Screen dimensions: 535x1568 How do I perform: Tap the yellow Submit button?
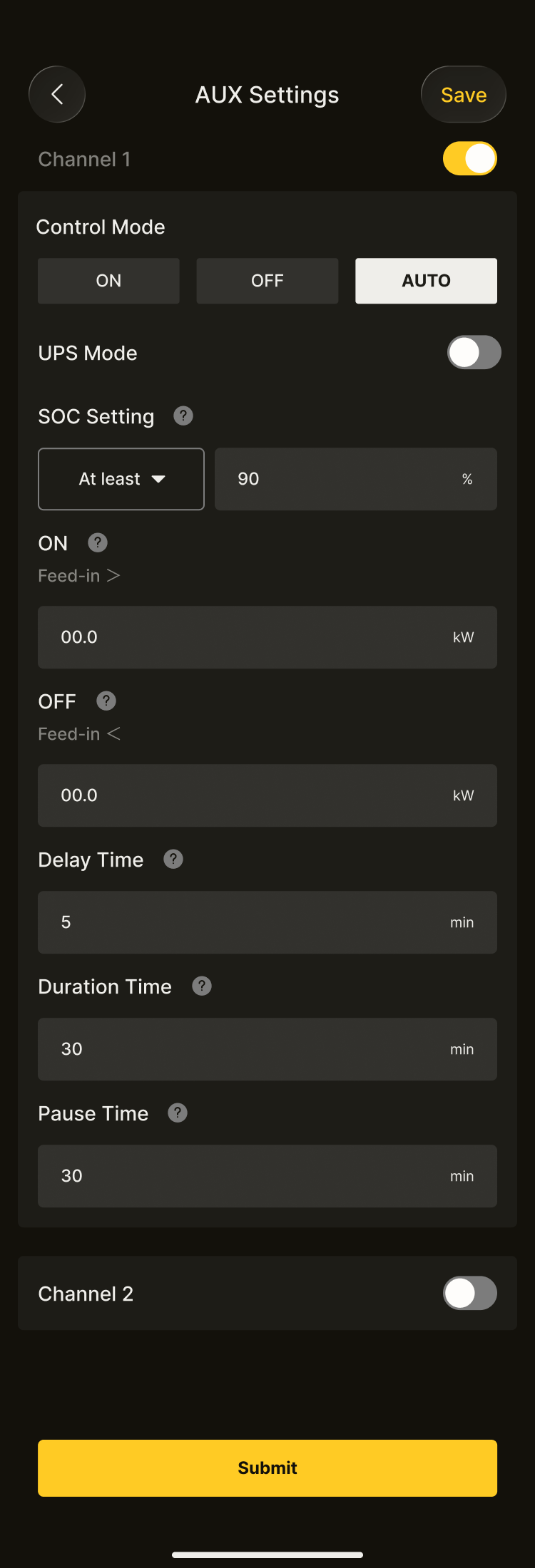tap(267, 1468)
